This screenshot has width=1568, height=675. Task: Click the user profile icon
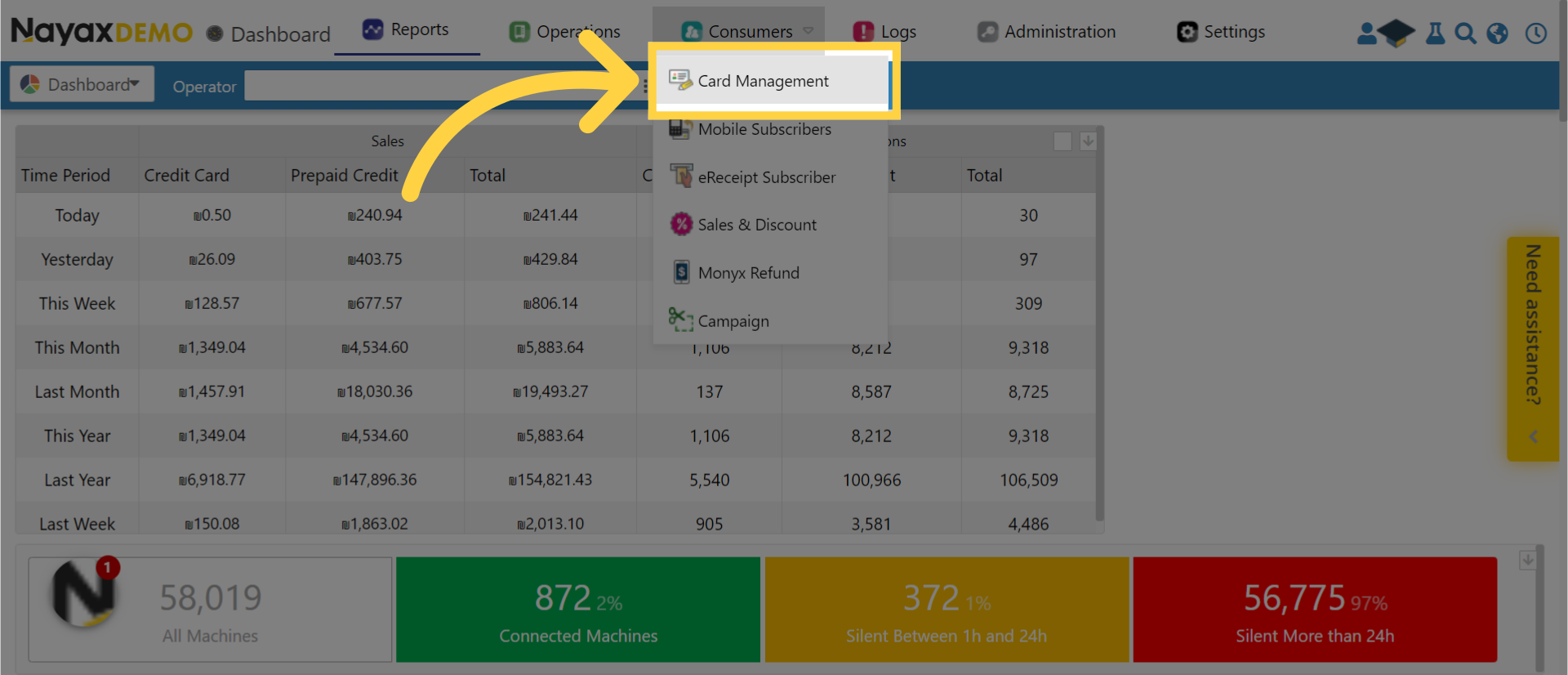[1366, 33]
